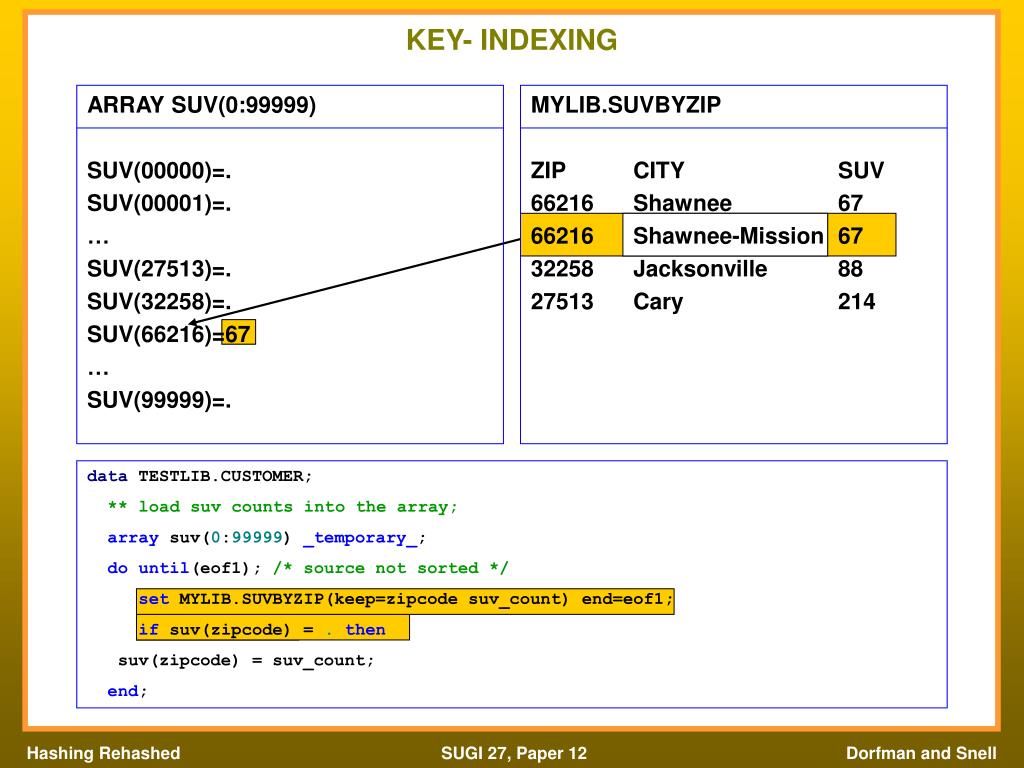Select the ARRAY SUV(0:99999) header

coord(202,105)
